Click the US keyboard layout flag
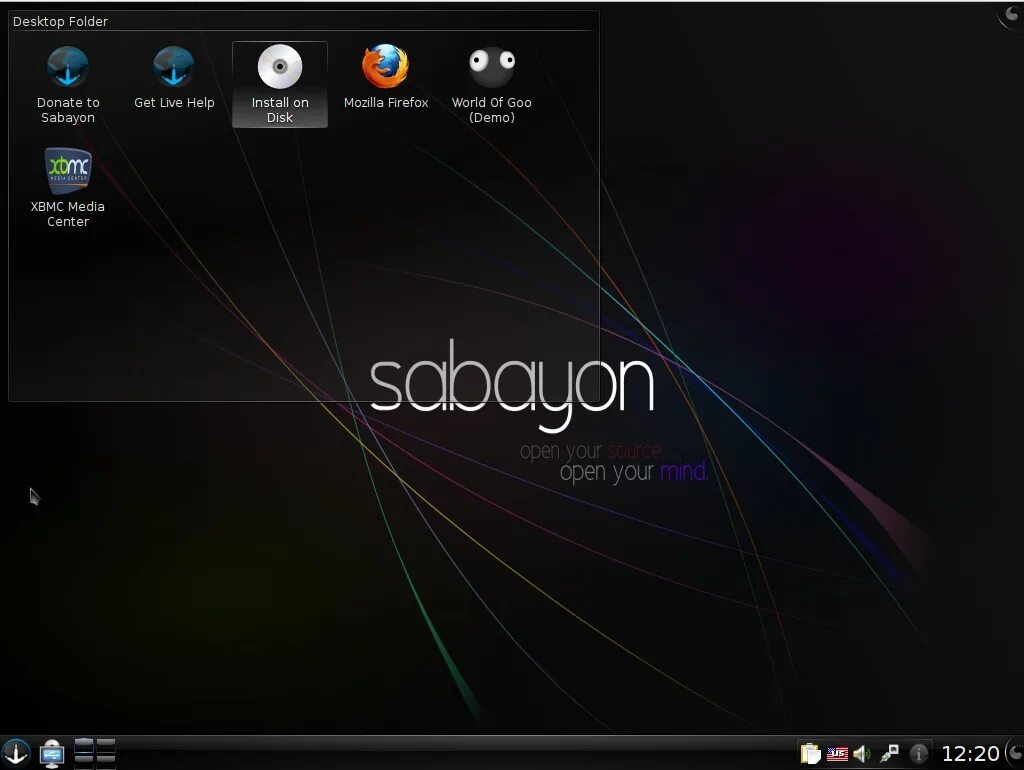 tap(837, 754)
